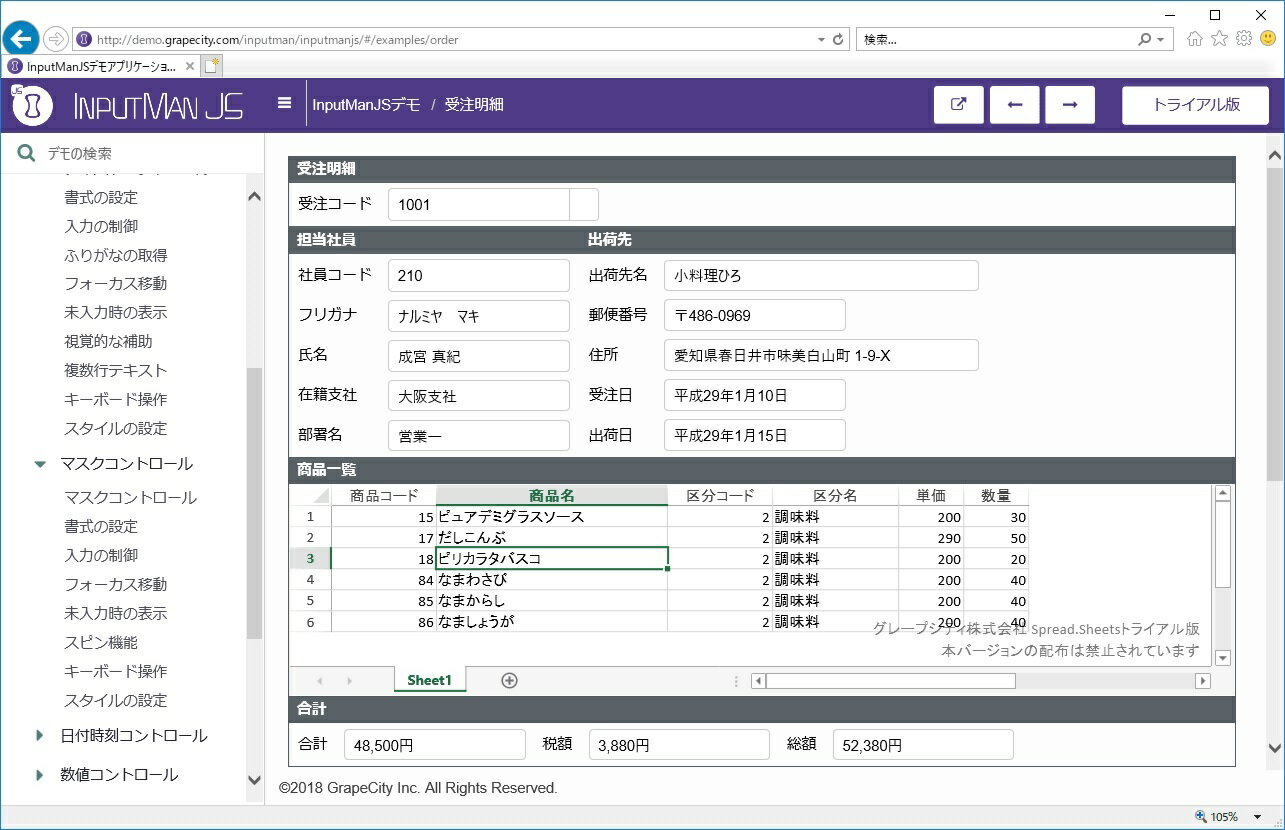Click the sheet tab previous navigation arrow

[x=319, y=681]
